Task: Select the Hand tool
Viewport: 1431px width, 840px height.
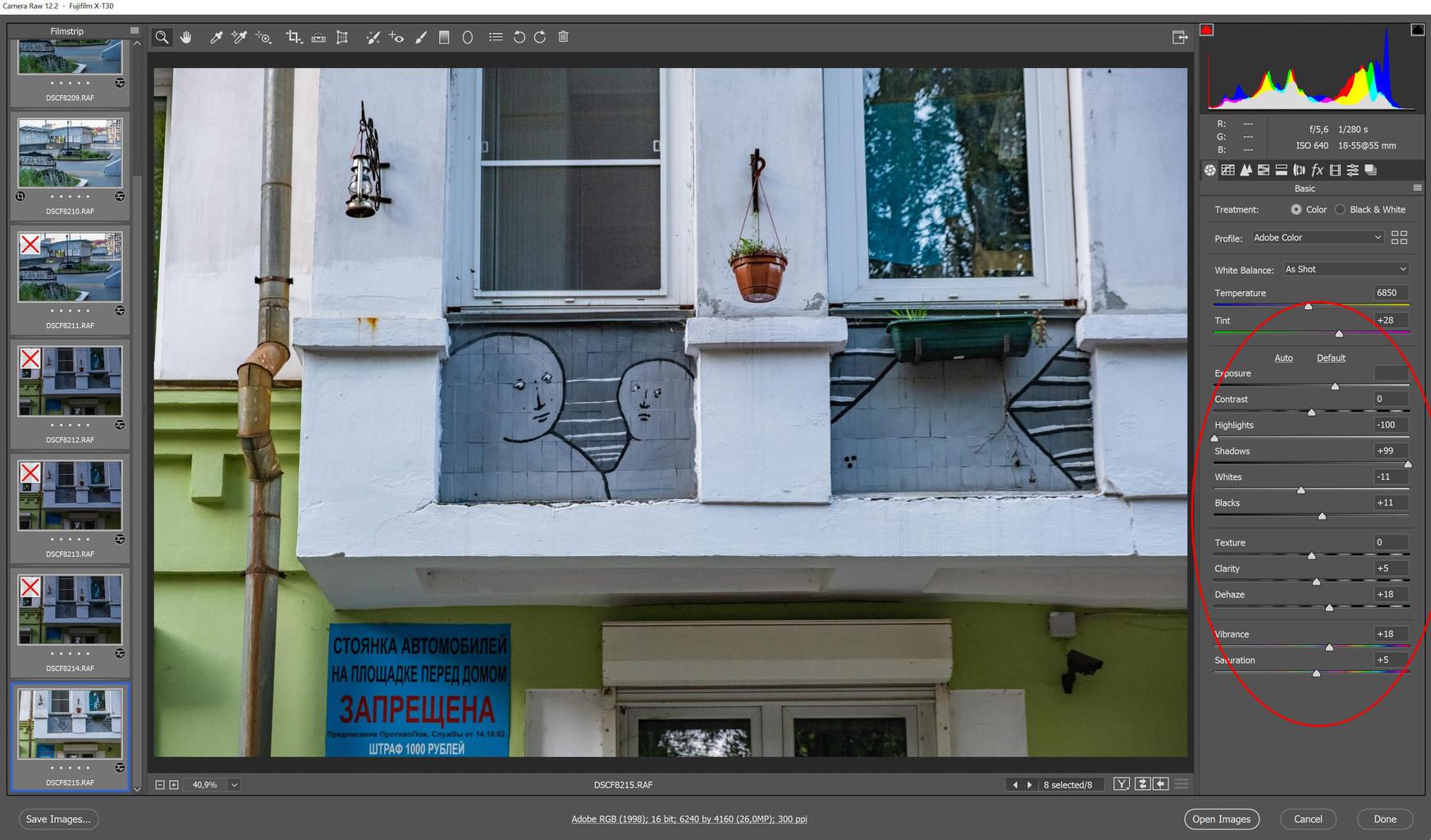Action: pyautogui.click(x=186, y=37)
